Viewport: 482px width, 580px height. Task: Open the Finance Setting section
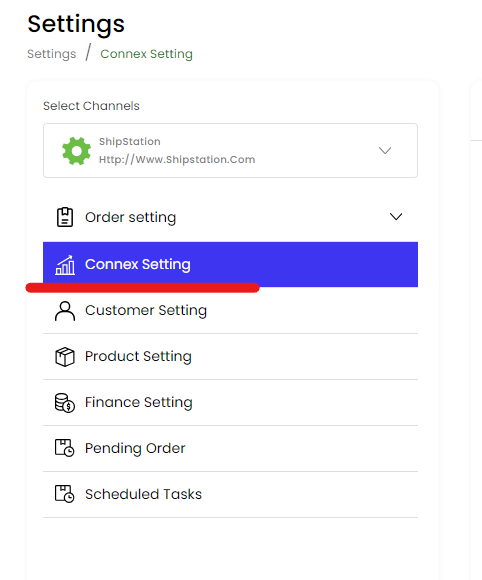tap(230, 402)
